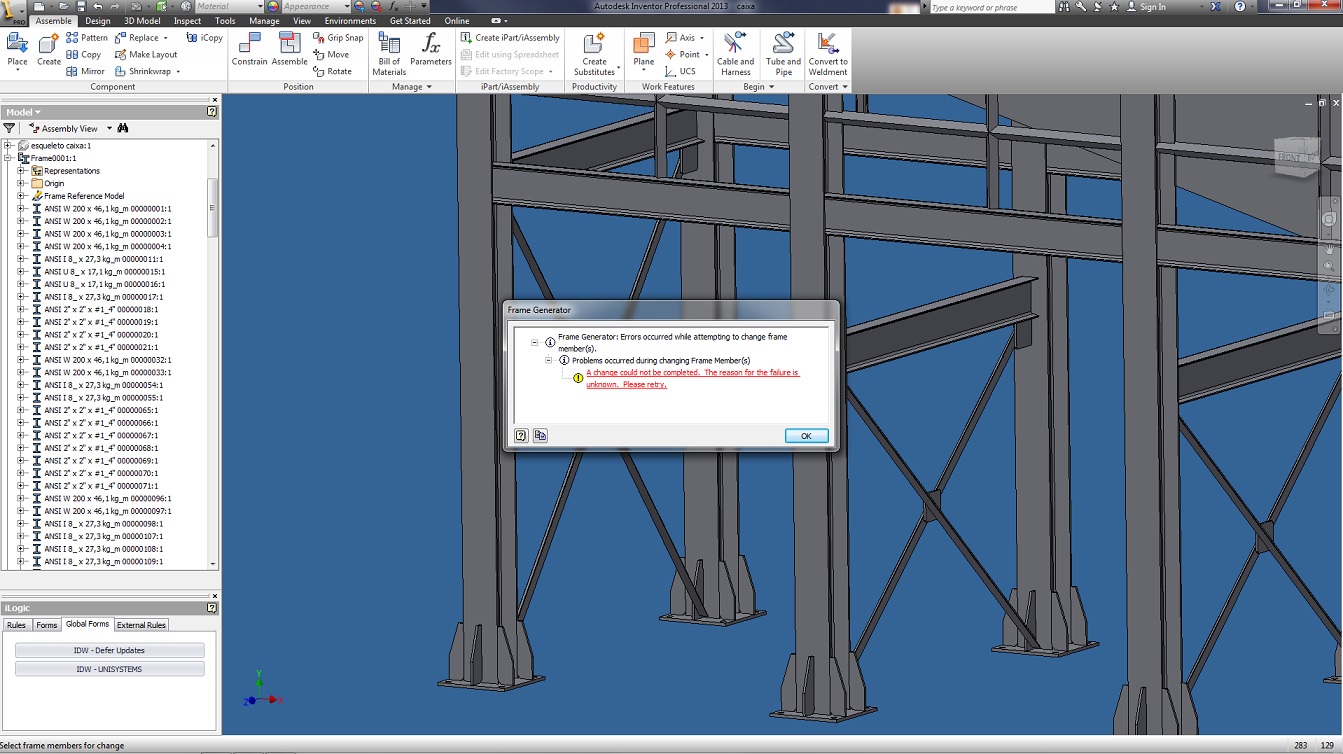The image size is (1343, 754).
Task: Open the Bill of Materials
Action: coord(389,54)
